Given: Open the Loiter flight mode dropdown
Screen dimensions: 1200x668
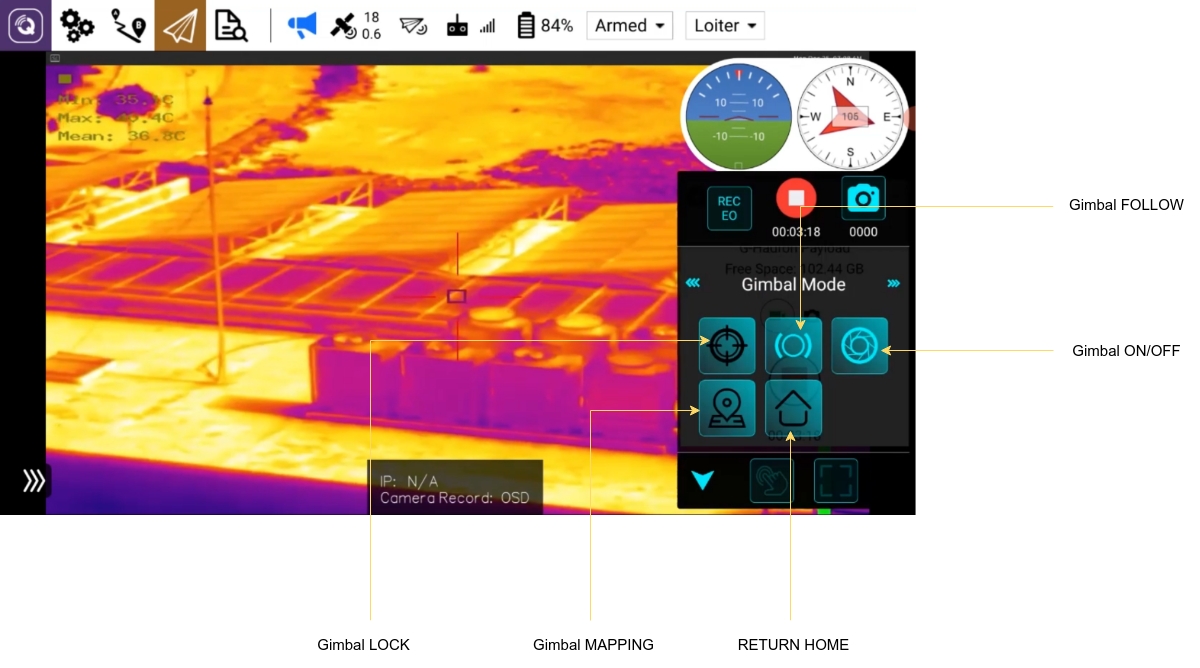Looking at the screenshot, I should click(724, 26).
